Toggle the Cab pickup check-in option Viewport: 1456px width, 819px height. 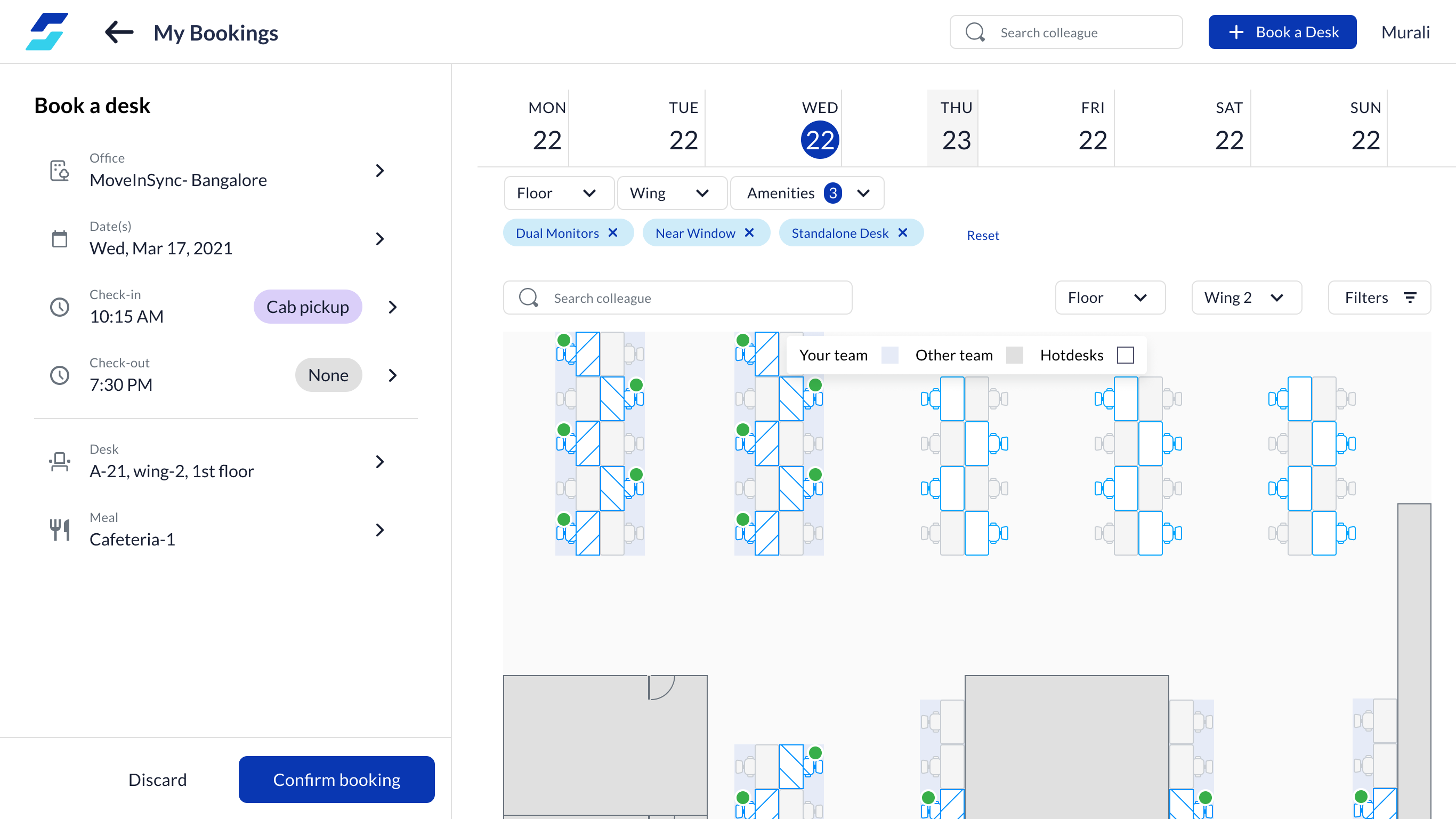pyautogui.click(x=308, y=307)
